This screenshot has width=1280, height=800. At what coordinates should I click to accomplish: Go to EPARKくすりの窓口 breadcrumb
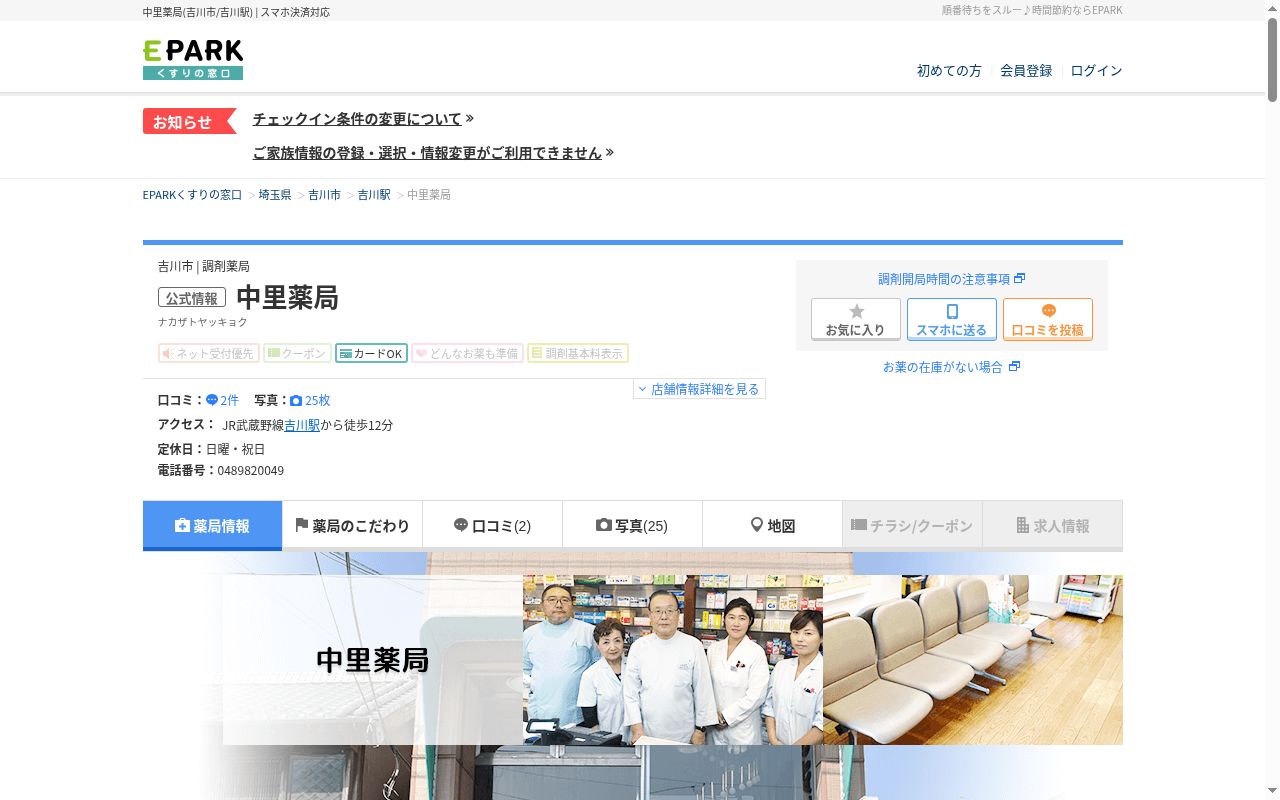pyautogui.click(x=192, y=195)
